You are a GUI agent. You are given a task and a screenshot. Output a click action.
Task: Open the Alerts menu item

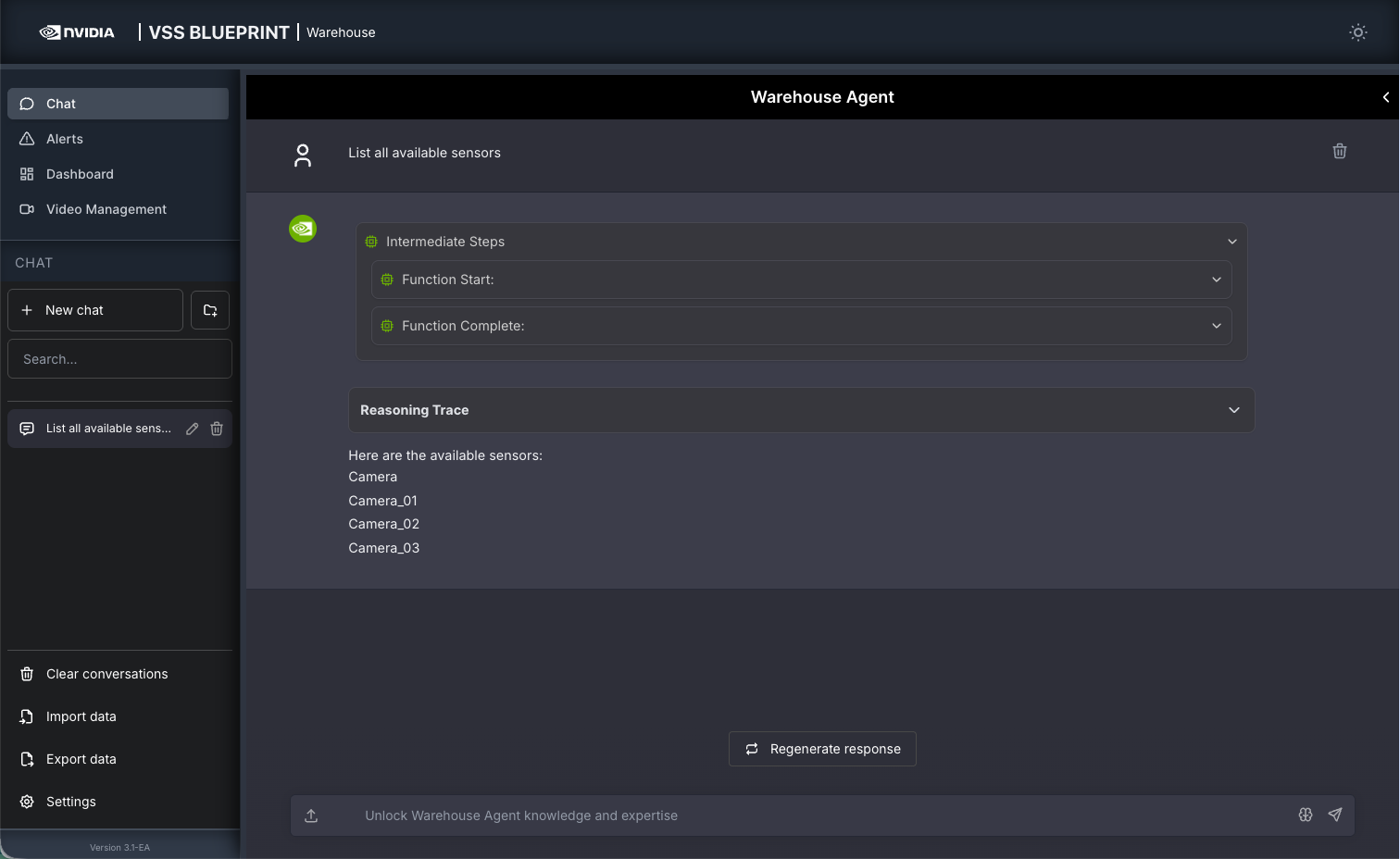tap(65, 139)
